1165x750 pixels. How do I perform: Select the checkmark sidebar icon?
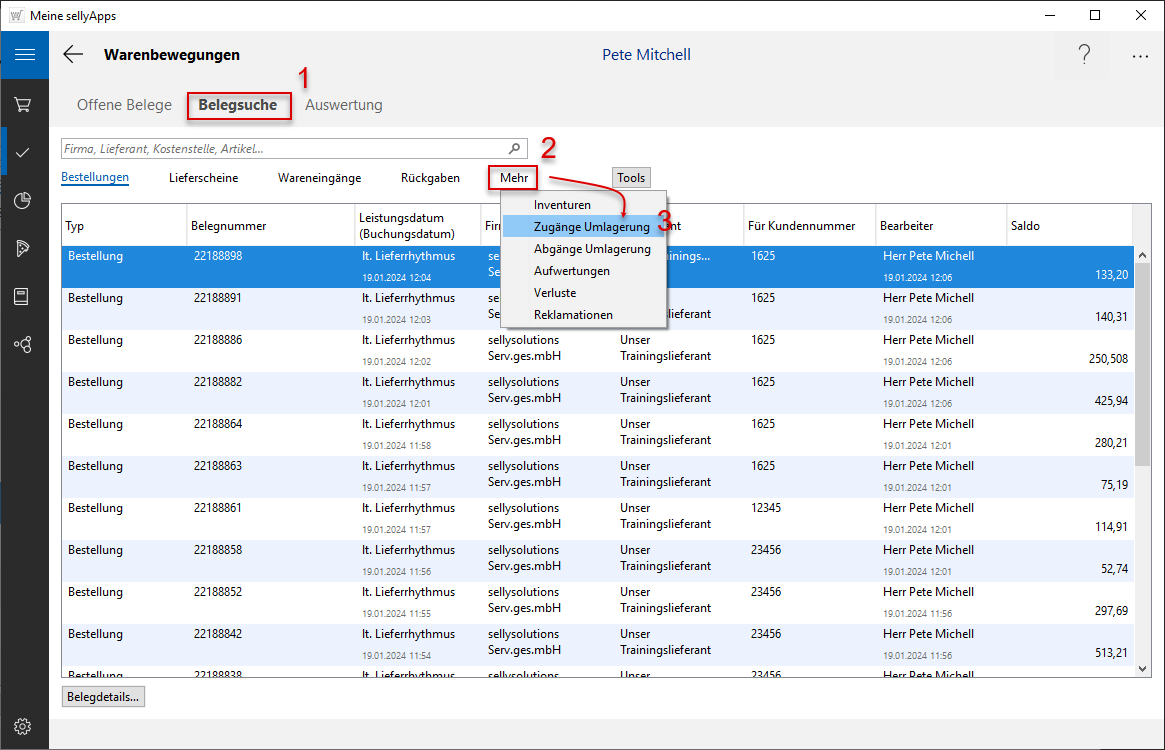click(23, 152)
